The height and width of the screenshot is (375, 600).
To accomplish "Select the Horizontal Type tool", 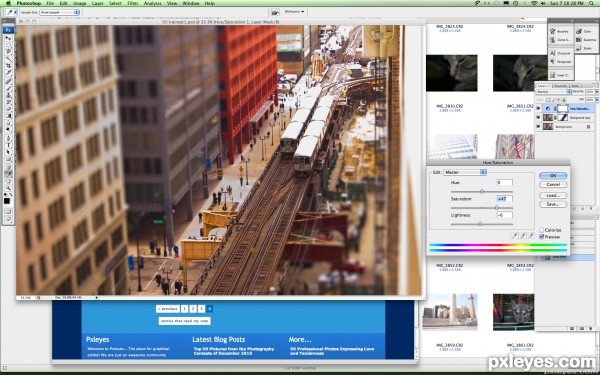I will (8, 145).
